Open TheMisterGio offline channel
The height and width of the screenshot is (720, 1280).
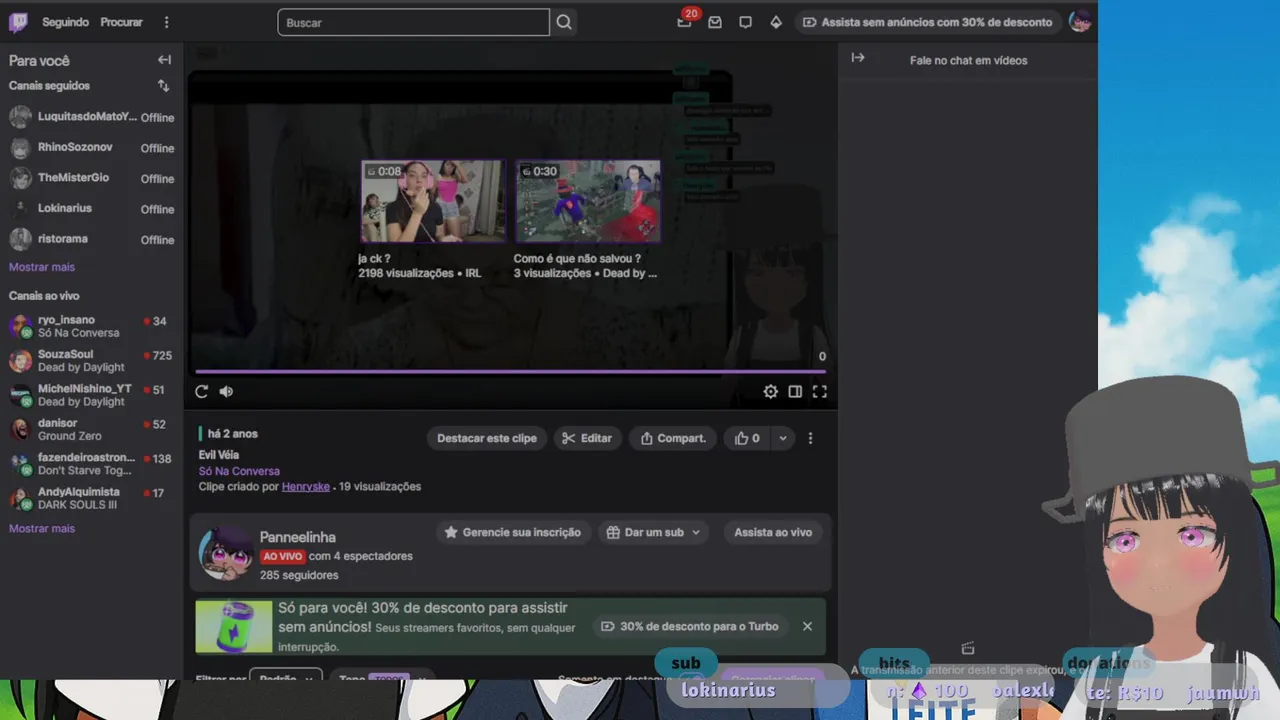(x=92, y=178)
